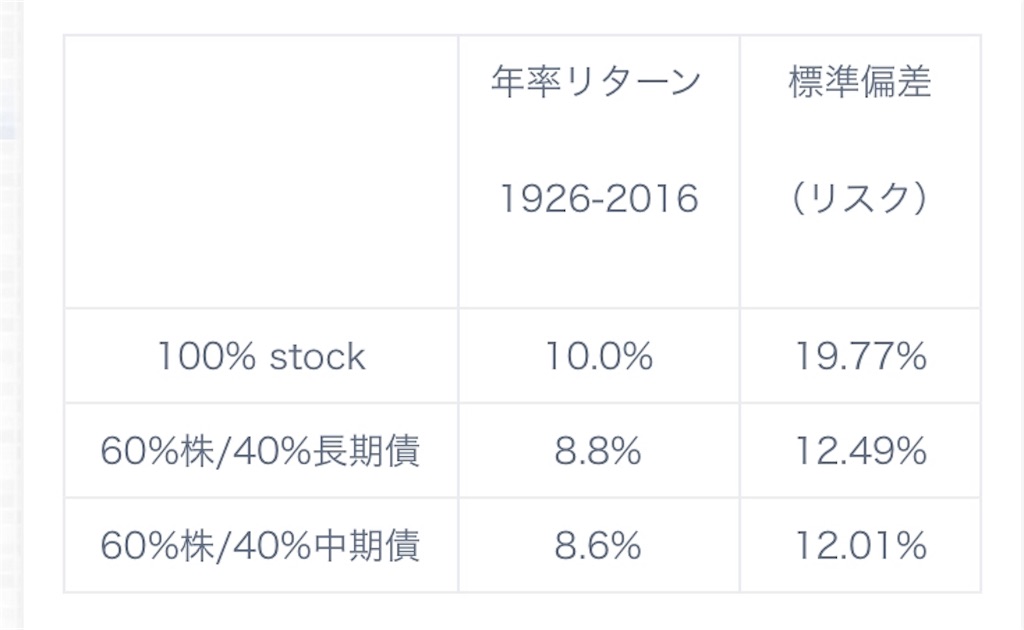Click the empty top-left header cell
Viewport: 1024px width, 630px height.
(x=261, y=172)
